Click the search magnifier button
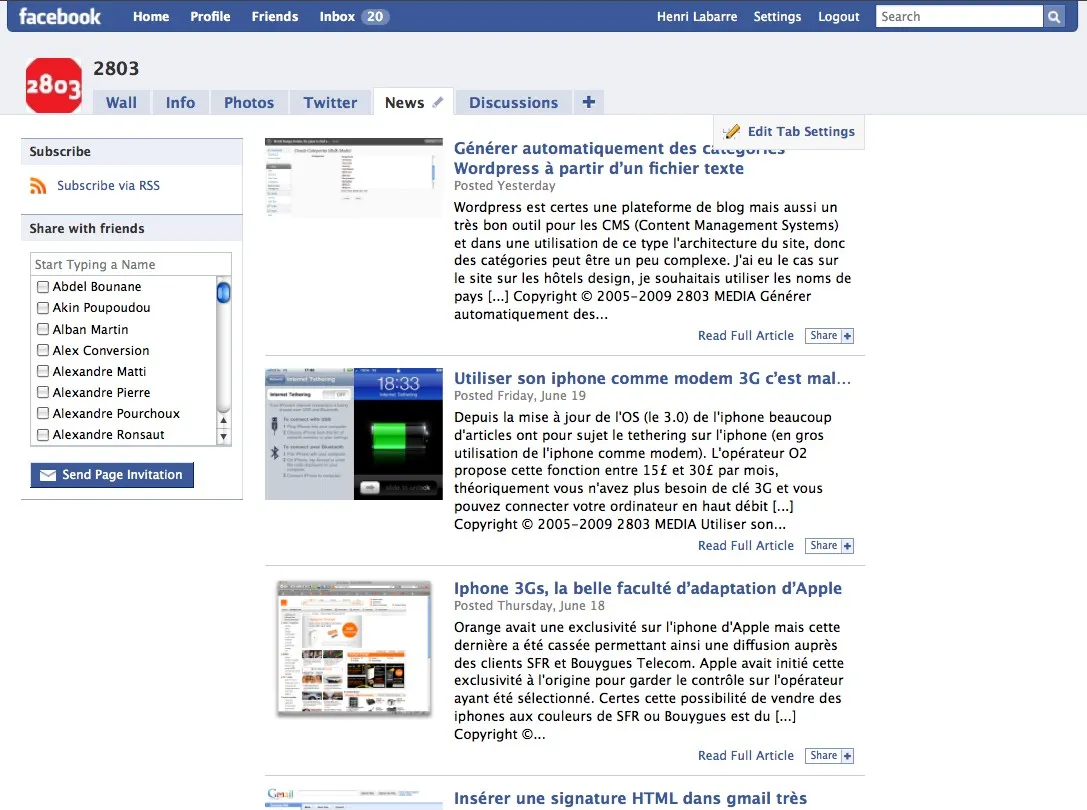This screenshot has height=810, width=1087. pyautogui.click(x=1054, y=17)
